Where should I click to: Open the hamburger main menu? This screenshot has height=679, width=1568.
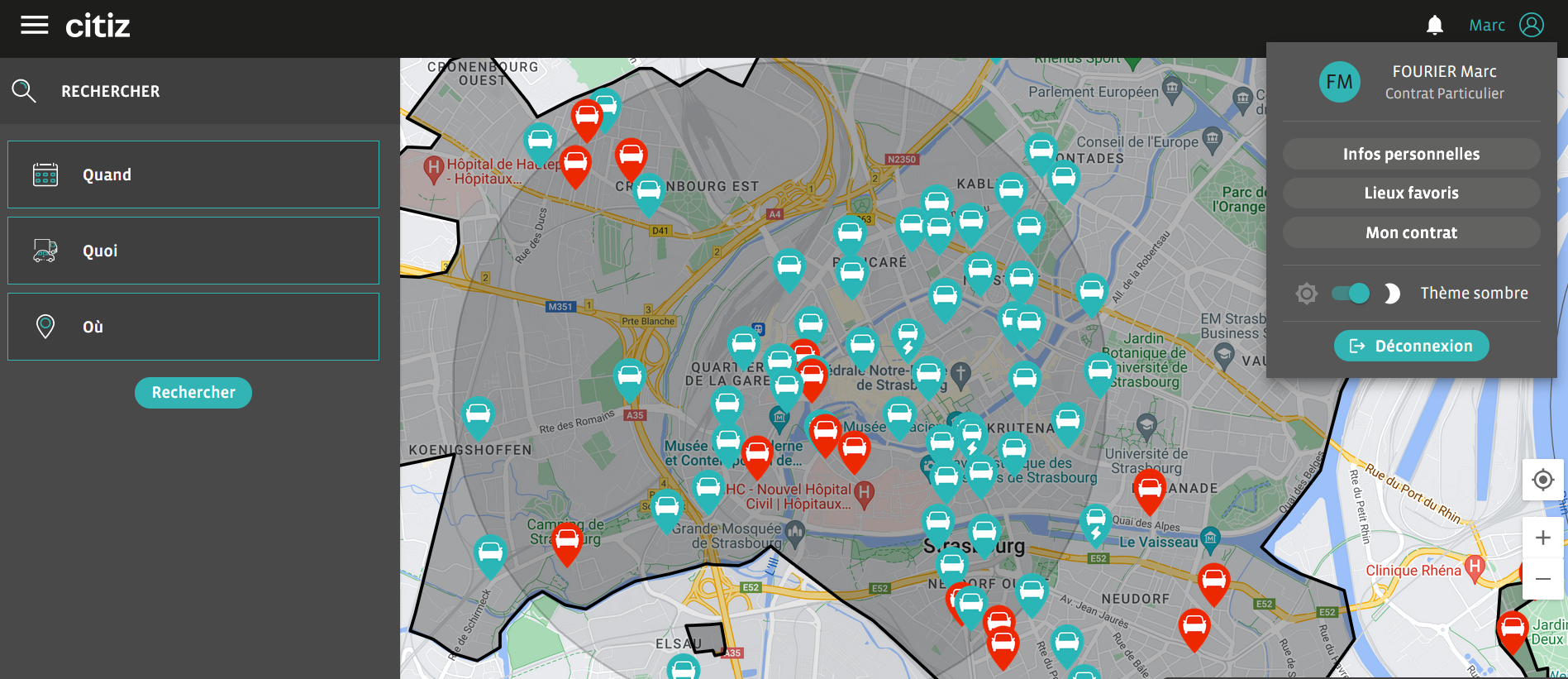point(35,26)
